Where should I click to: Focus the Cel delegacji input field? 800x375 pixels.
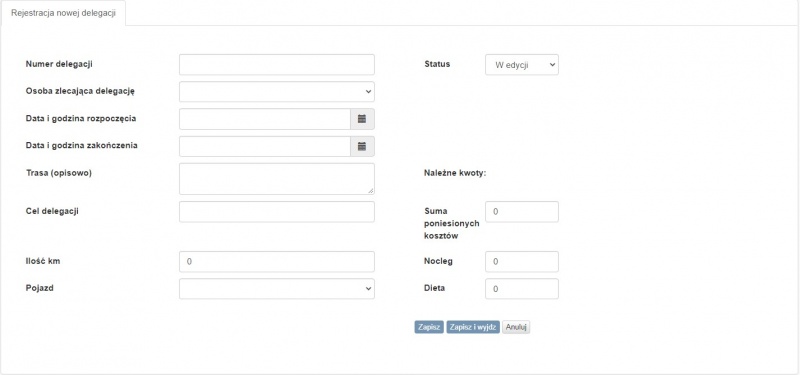[277, 212]
